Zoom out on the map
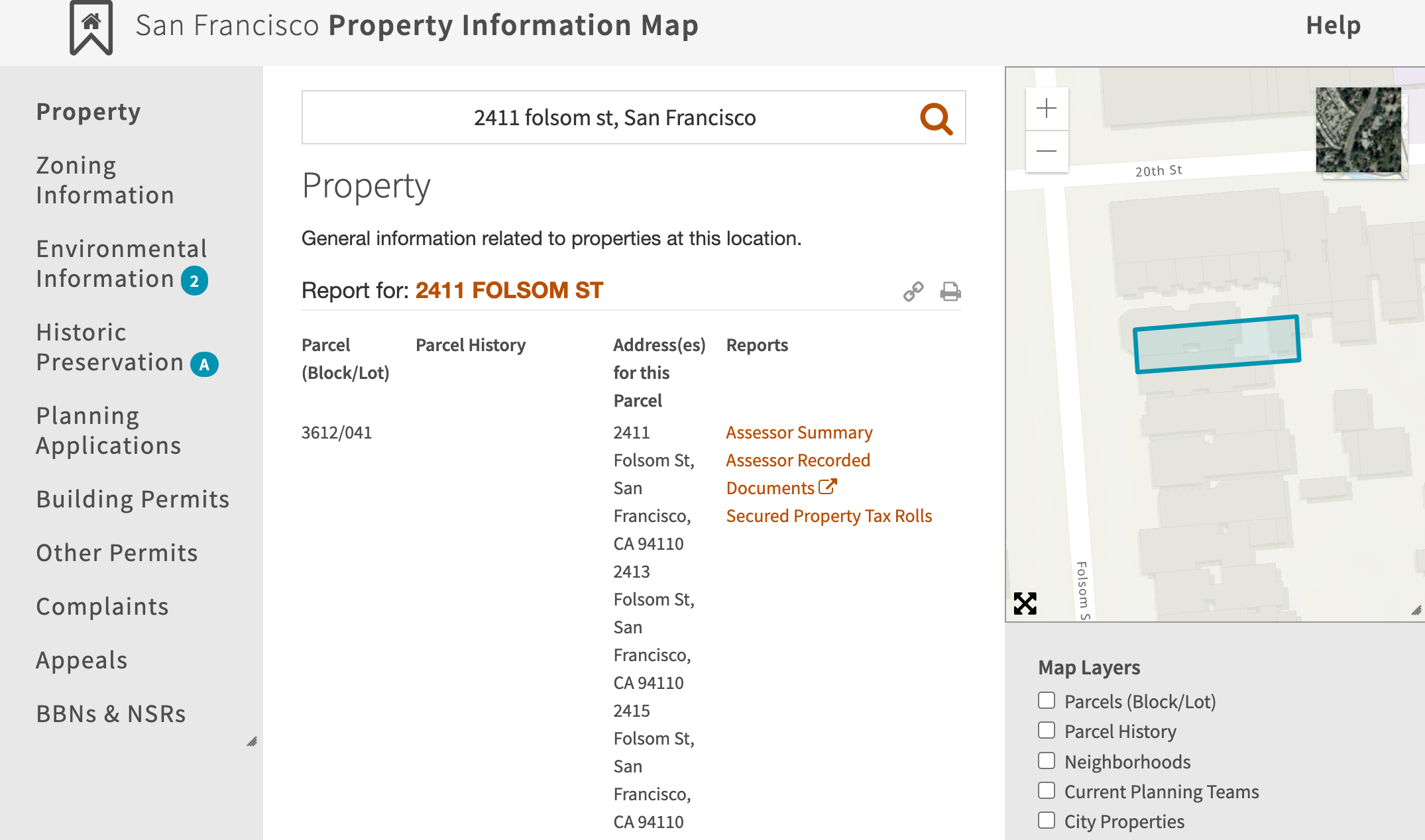 point(1047,152)
